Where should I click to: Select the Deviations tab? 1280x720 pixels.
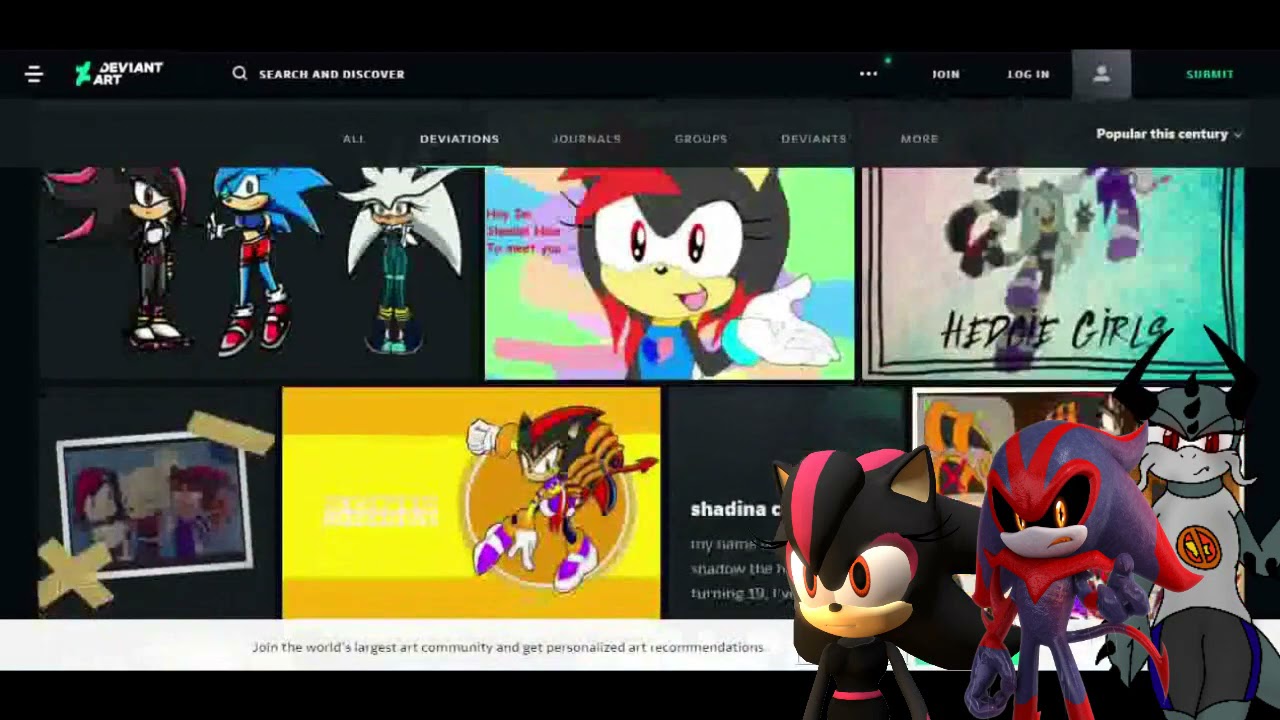(x=459, y=139)
